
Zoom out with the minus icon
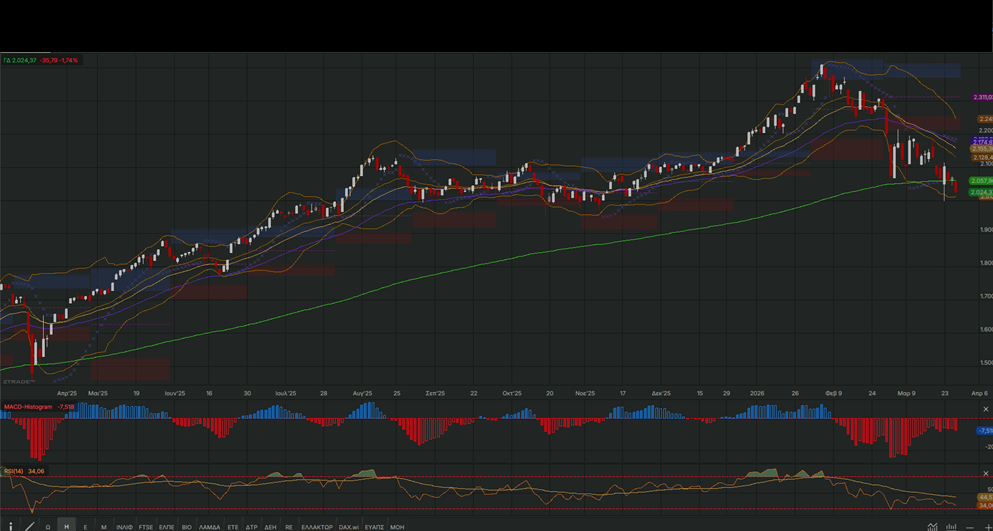(970, 528)
